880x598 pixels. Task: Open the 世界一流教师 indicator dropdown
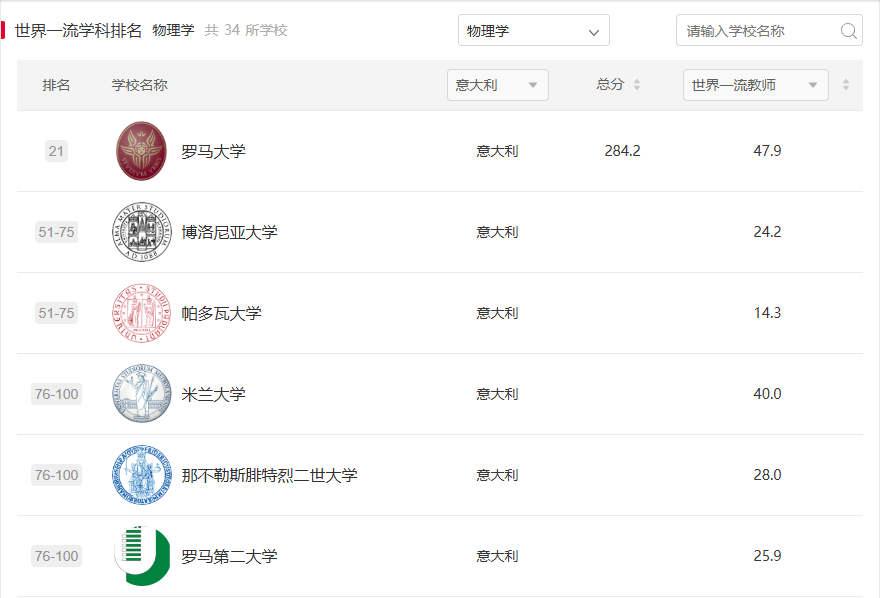click(755, 85)
